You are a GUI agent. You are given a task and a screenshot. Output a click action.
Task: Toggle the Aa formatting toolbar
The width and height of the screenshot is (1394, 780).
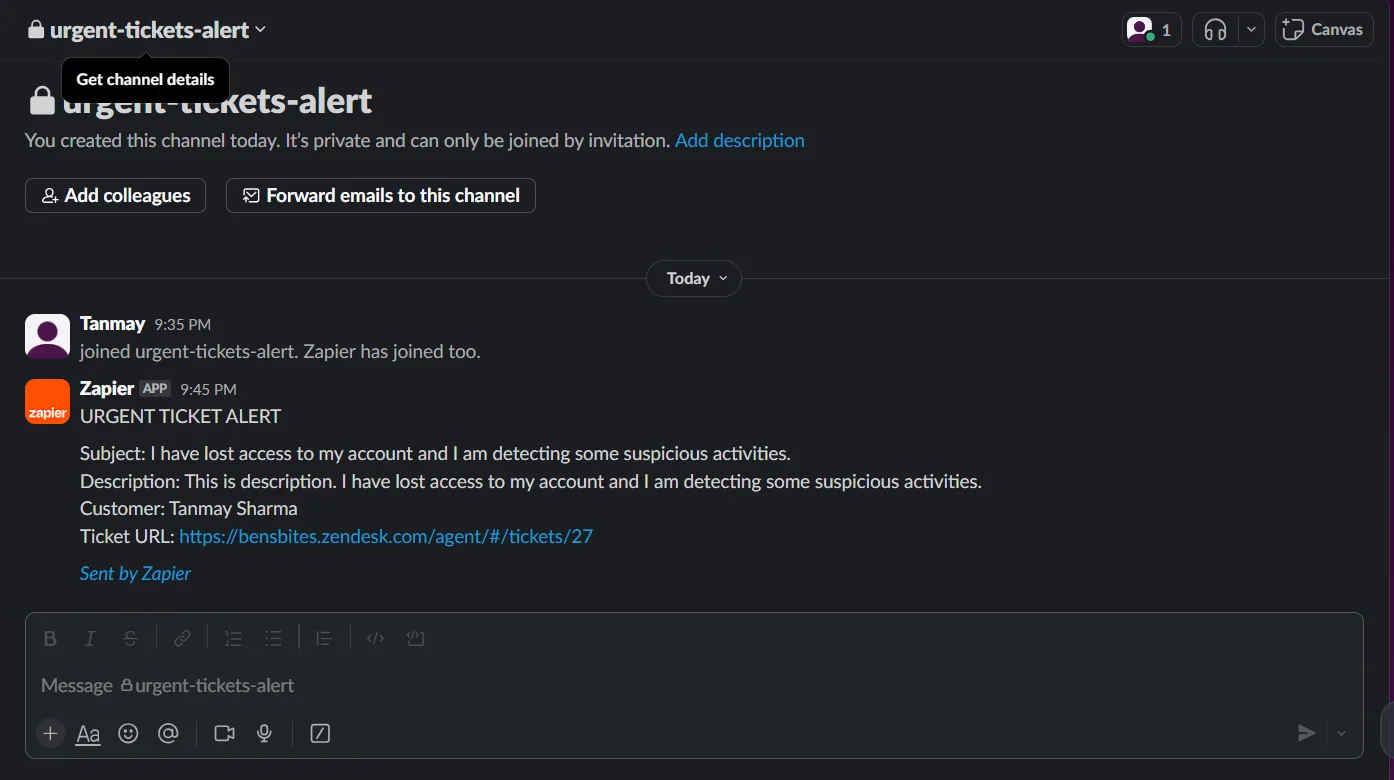click(x=88, y=734)
